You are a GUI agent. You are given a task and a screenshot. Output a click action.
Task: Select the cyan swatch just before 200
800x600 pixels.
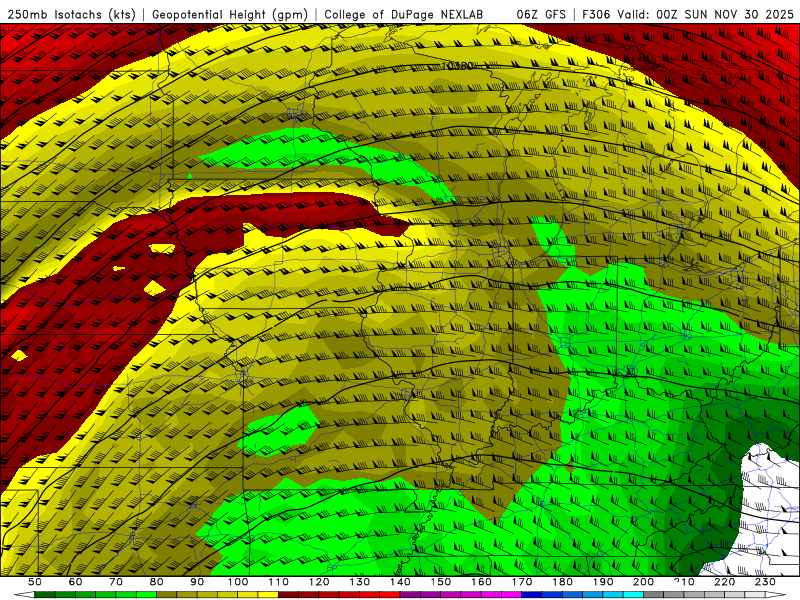[x=633, y=595]
